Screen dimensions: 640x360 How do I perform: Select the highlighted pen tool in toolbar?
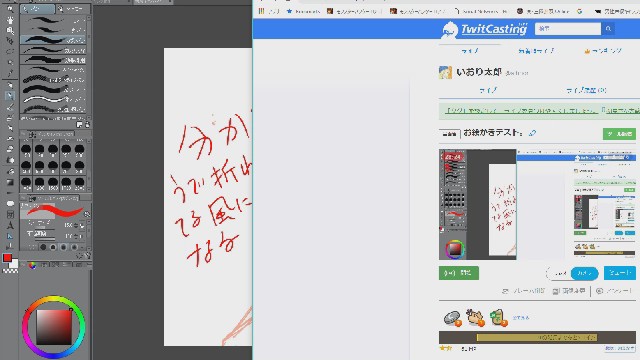tap(10, 96)
